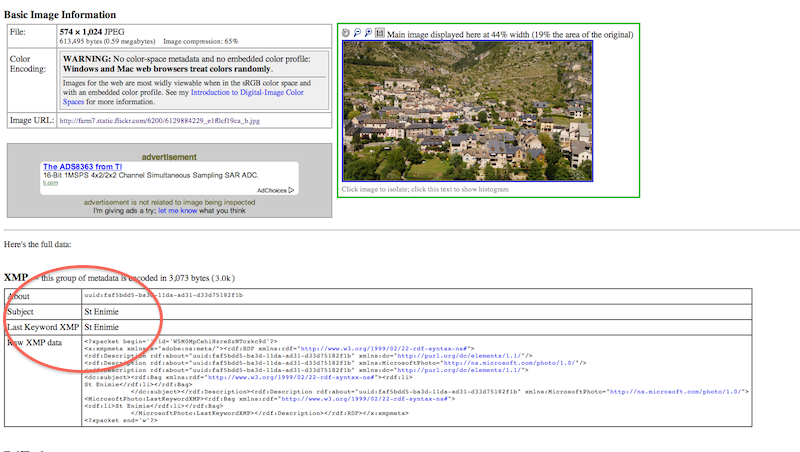This screenshot has width=800, height=452.
Task: Click the zoom in magnifier icon
Action: pos(368,33)
